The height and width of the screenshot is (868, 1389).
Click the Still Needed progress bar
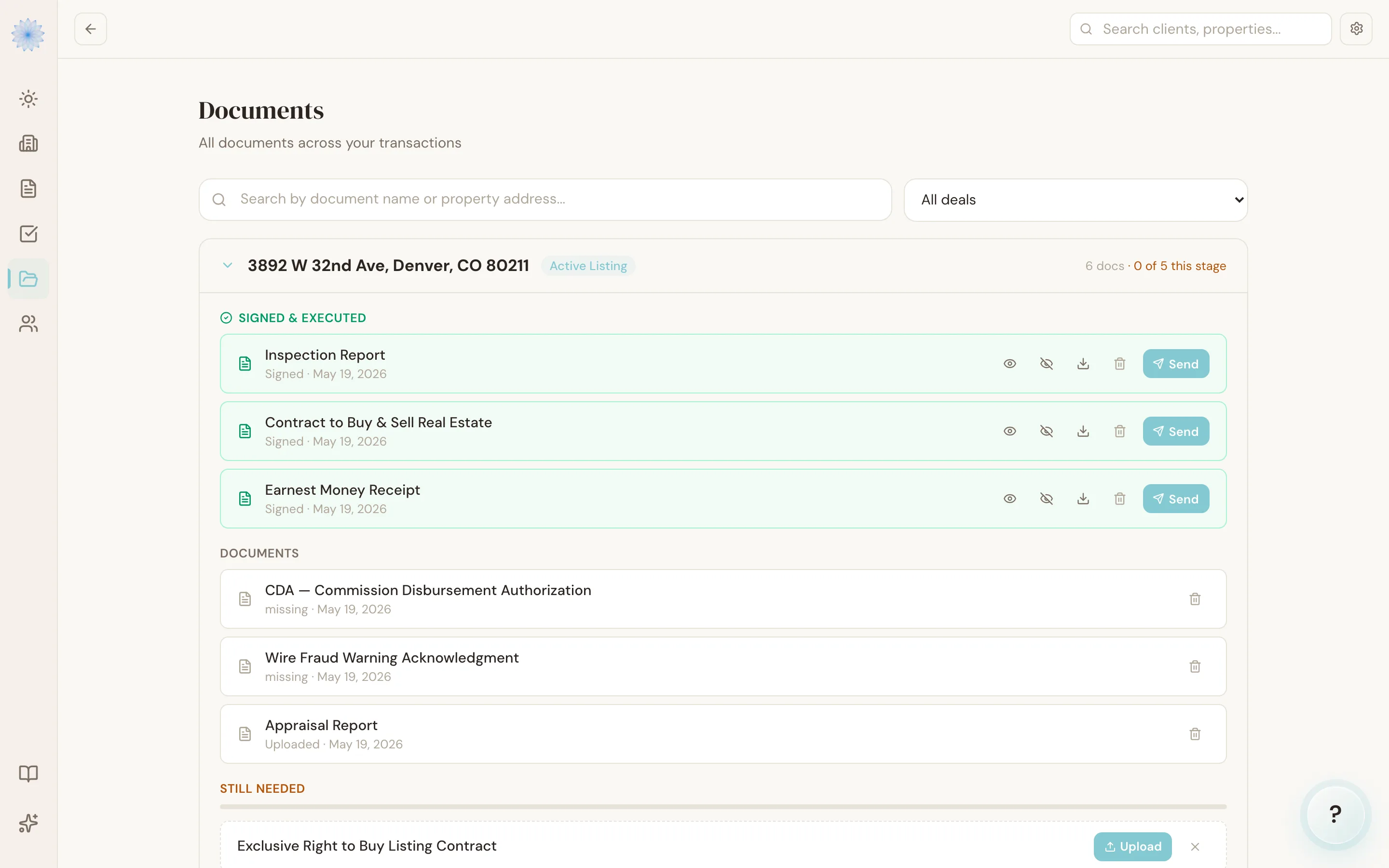pos(723,807)
